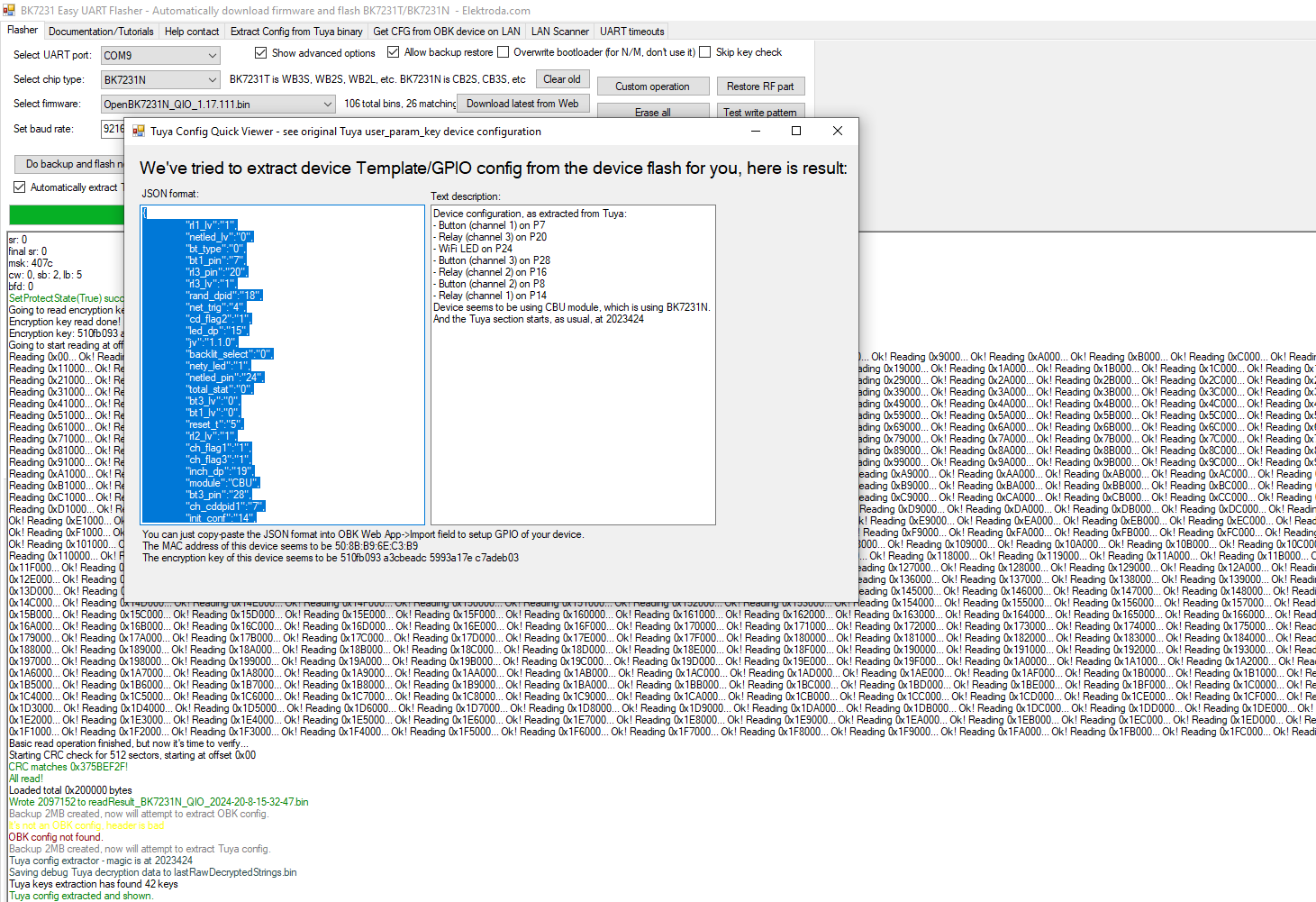Viewport: 1316px width, 902px height.
Task: Toggle Automatically extract checkbox
Action: click(x=19, y=187)
